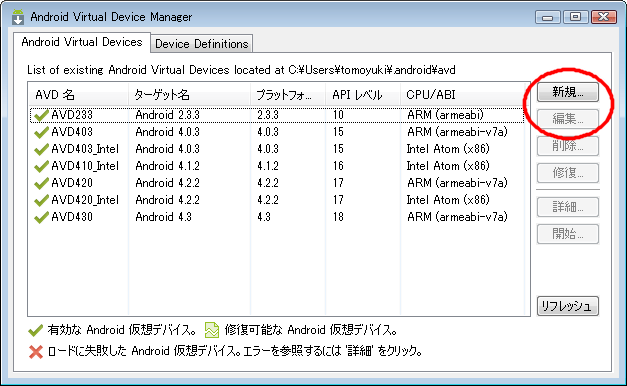Open 詳細 details button

point(567,207)
